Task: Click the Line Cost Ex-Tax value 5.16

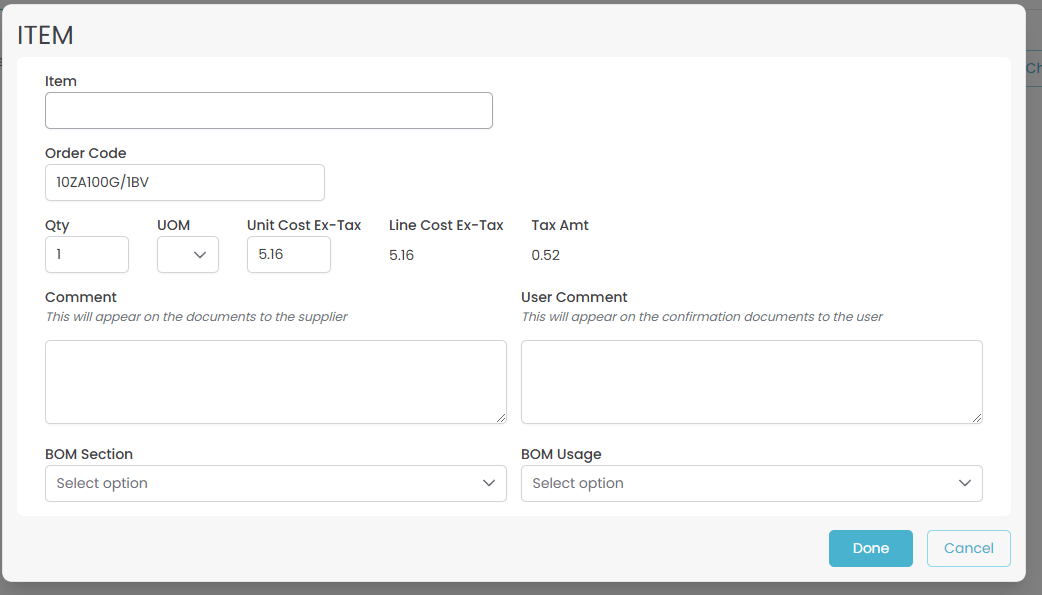Action: (x=401, y=255)
